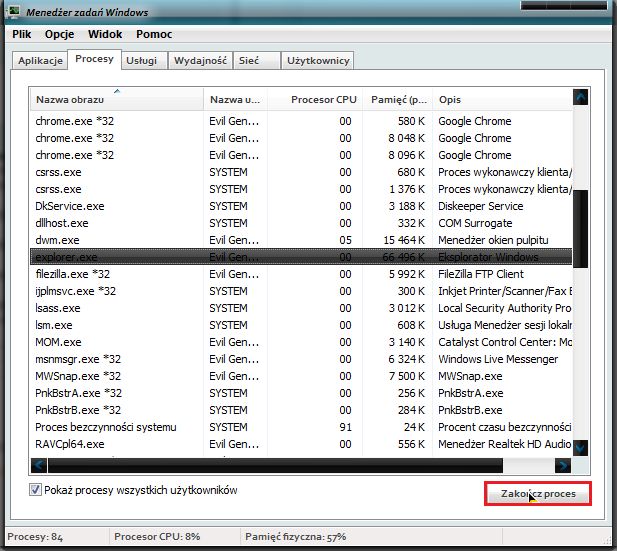This screenshot has height=551, width=617.
Task: Sort by Opis column header
Action: pos(502,100)
